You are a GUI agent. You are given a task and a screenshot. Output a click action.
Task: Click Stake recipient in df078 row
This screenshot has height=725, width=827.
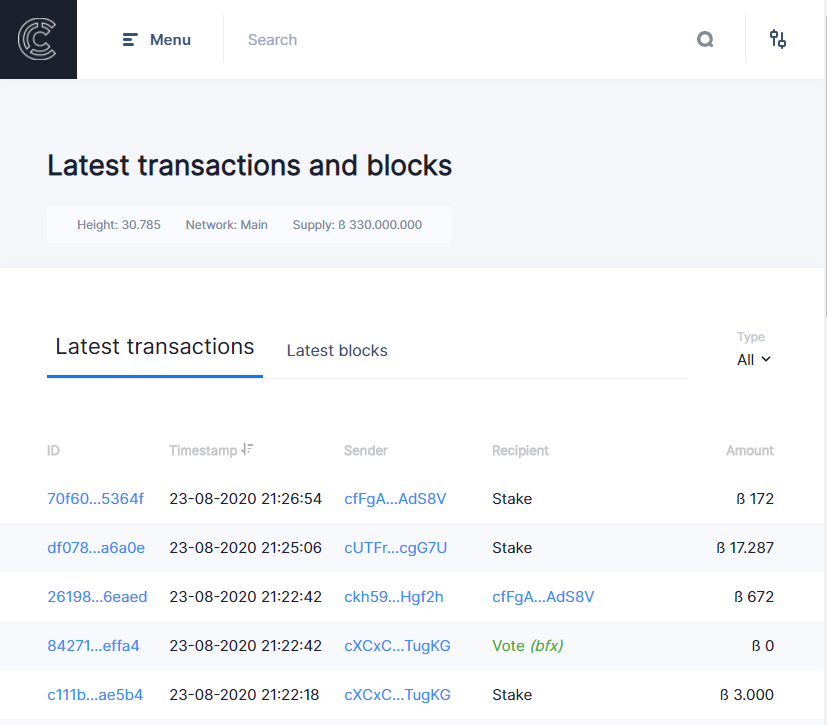coord(512,548)
